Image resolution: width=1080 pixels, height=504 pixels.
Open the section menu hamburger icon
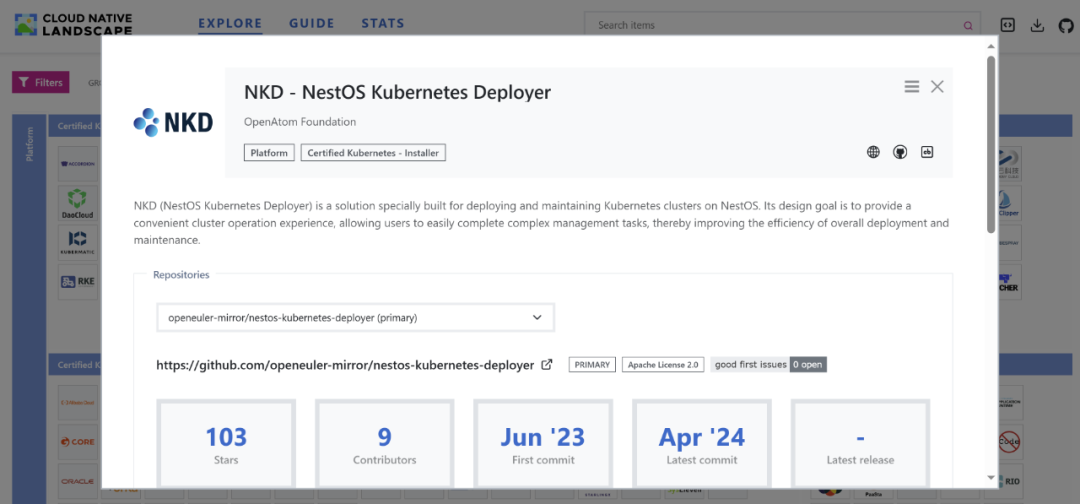click(912, 87)
